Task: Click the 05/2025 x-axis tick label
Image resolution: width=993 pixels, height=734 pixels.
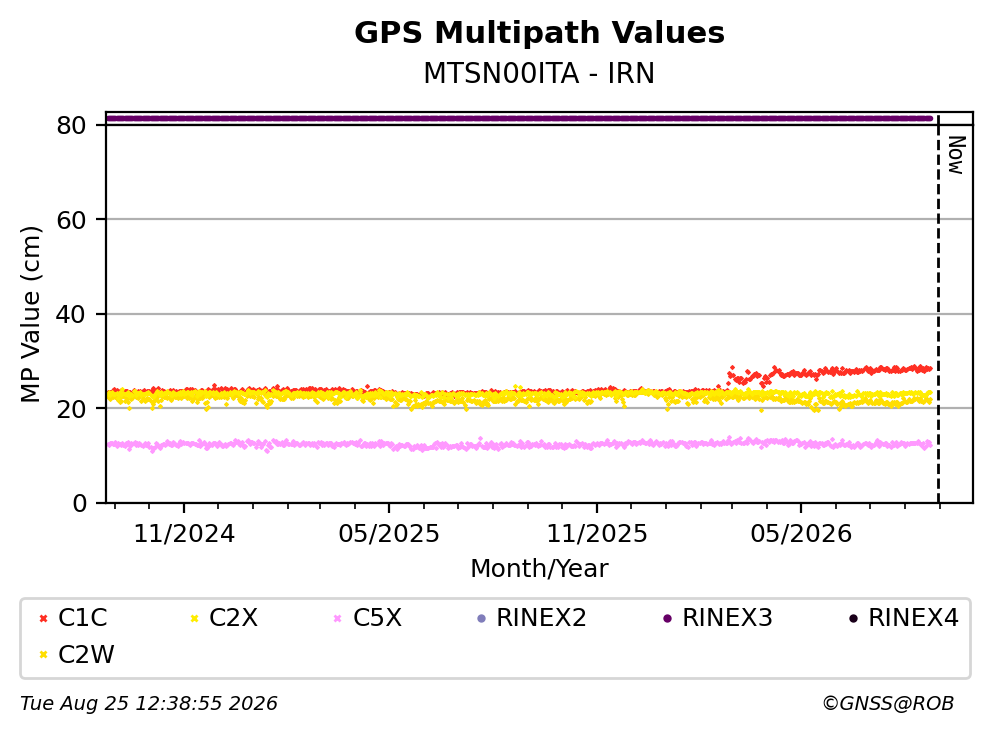Action: click(389, 534)
